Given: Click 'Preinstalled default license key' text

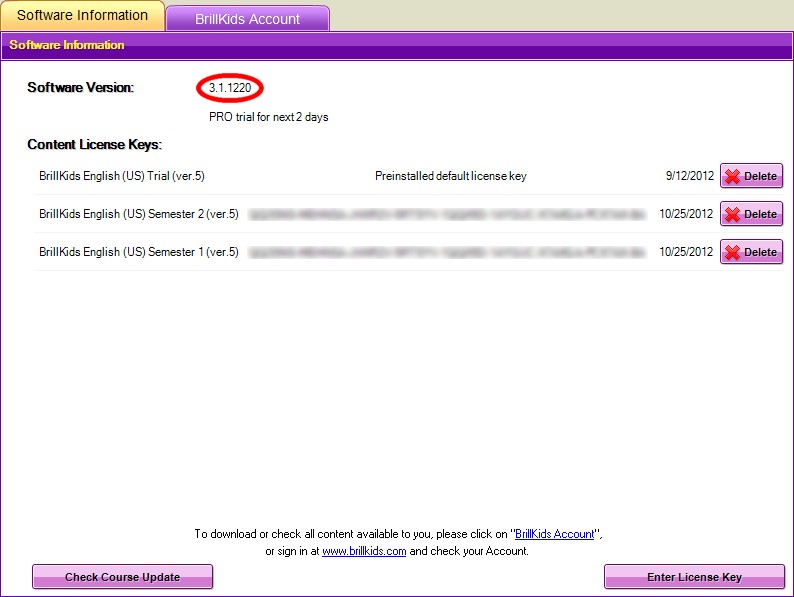Looking at the screenshot, I should point(451,176).
